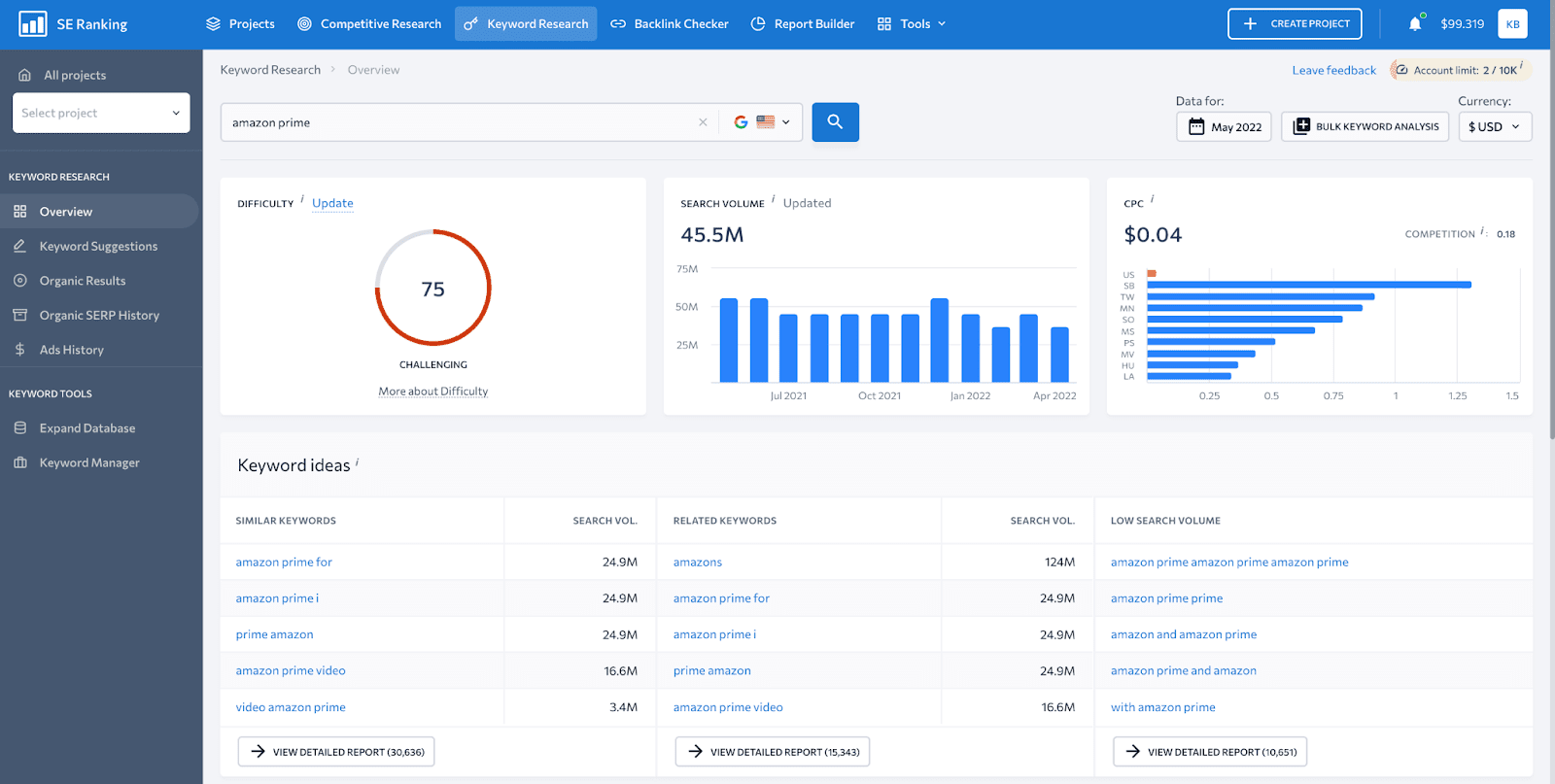
Task: Open the 'amazons' related keyword
Action: tap(698, 562)
